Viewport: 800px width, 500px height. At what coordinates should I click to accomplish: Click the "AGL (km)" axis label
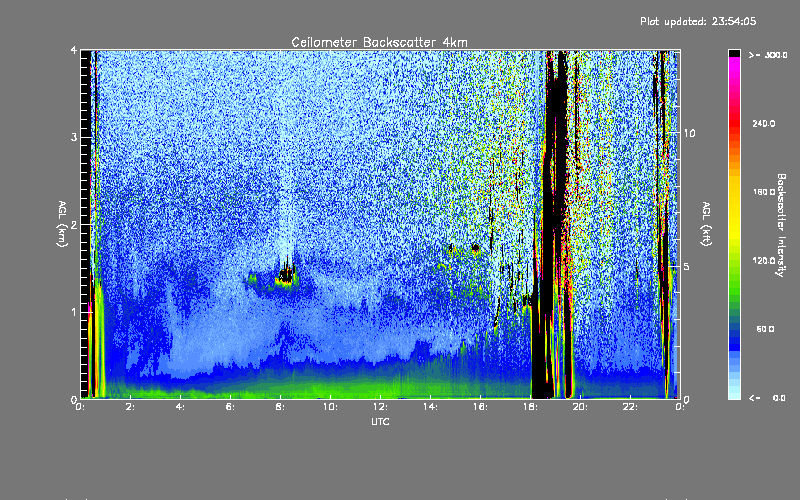click(62, 224)
